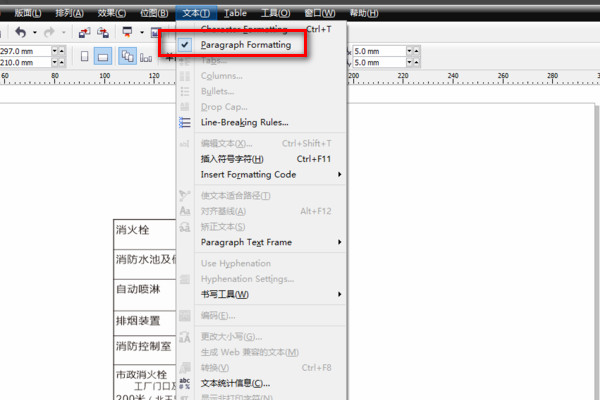Screen dimensions: 600x400
Task: Open the 位图(B) menu
Action: tap(154, 13)
